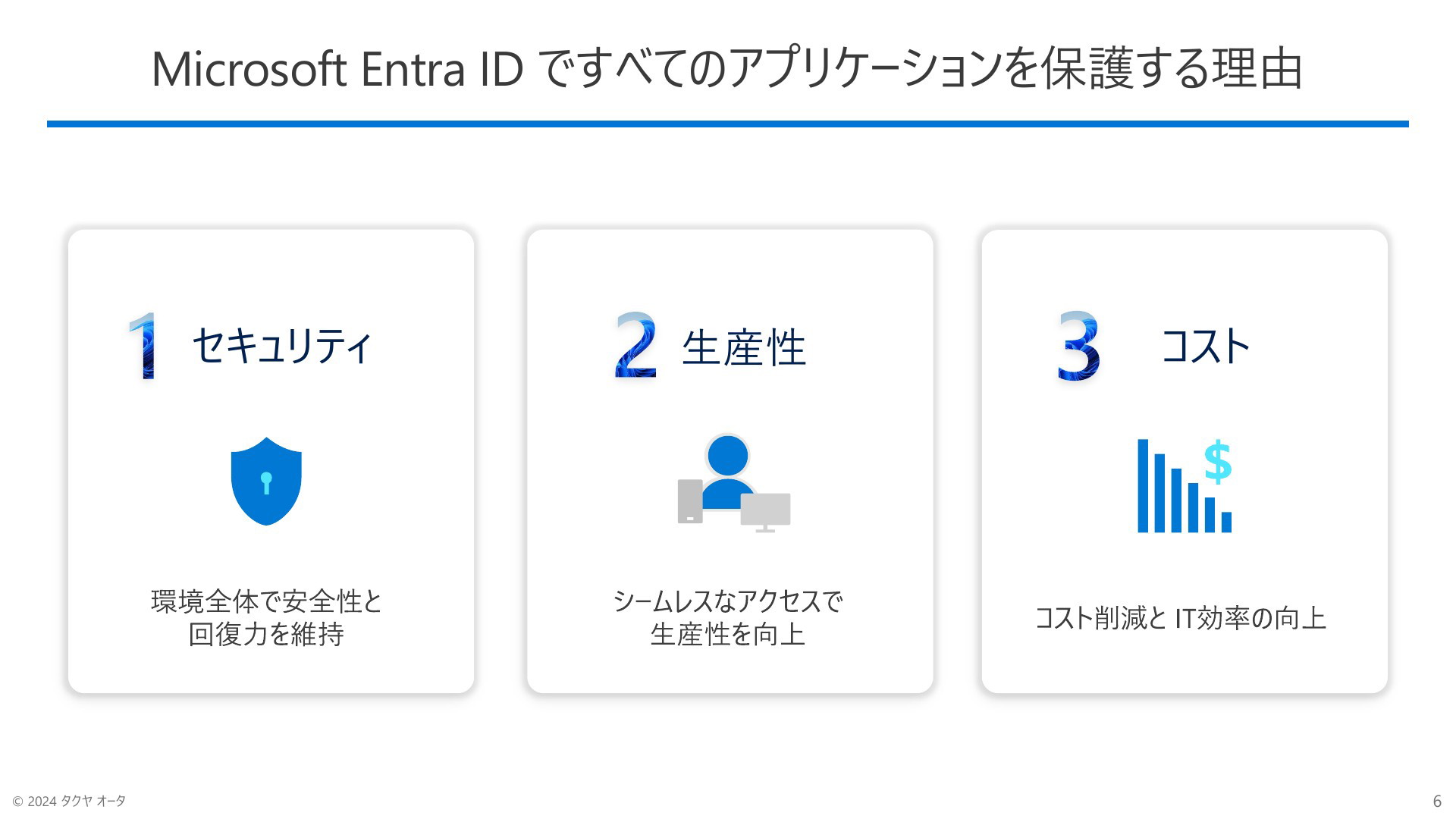Viewport: 1456px width, 819px height.
Task: Click the 環境全体で安全性と回復力を維持 description
Action: (x=266, y=617)
